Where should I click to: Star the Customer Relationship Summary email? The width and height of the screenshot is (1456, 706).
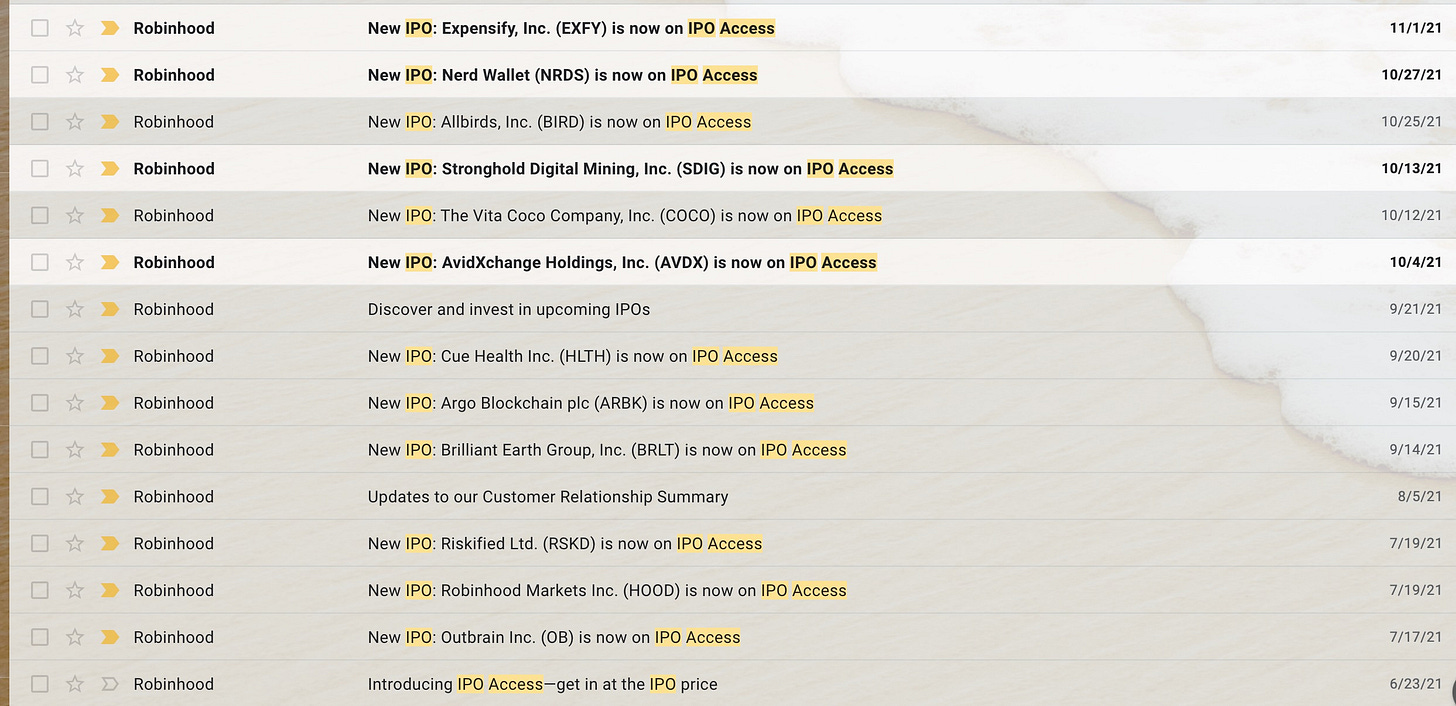pos(75,496)
